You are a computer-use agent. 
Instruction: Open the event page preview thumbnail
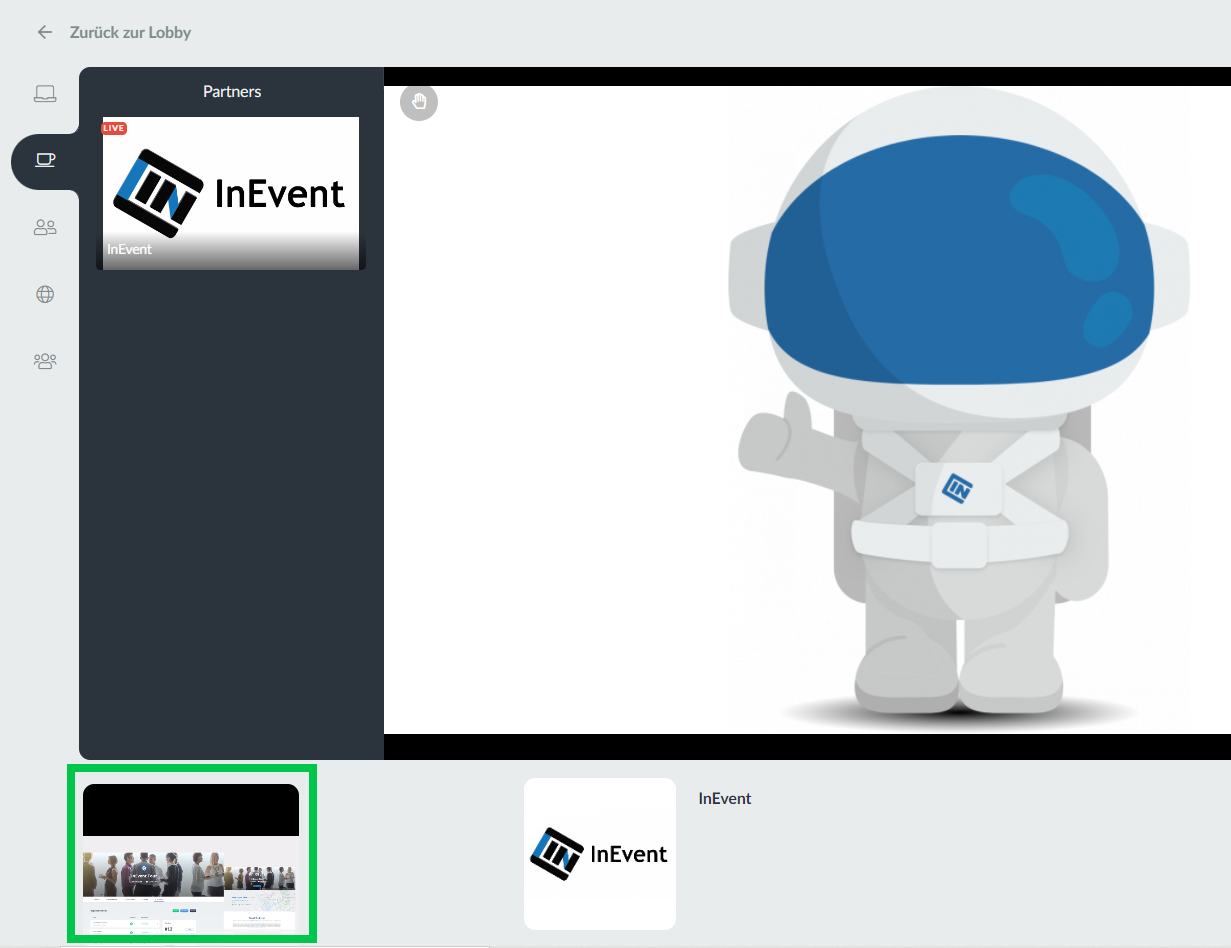191,858
